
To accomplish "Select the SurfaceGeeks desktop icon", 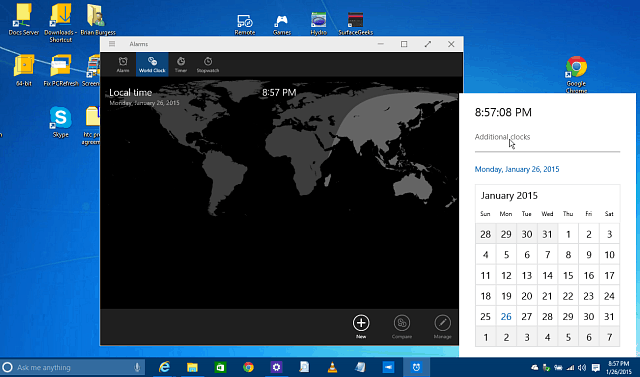I will (356, 24).
